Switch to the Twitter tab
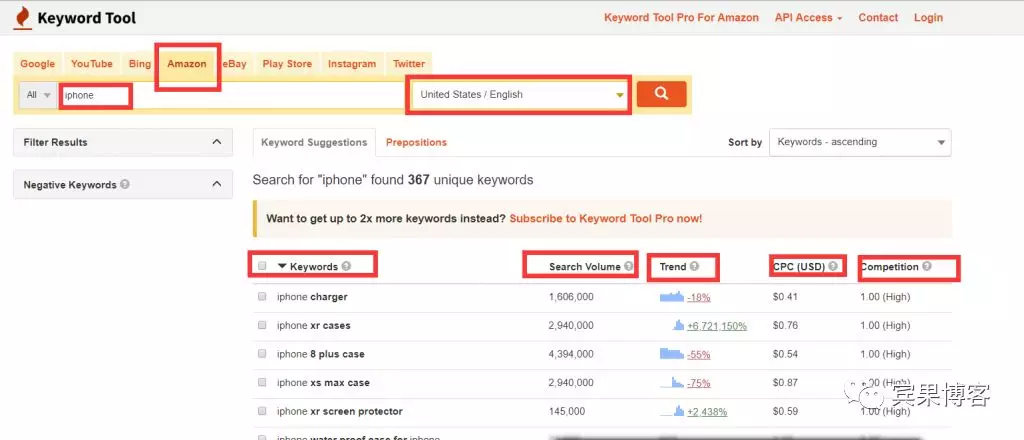1024x440 pixels. click(x=409, y=63)
